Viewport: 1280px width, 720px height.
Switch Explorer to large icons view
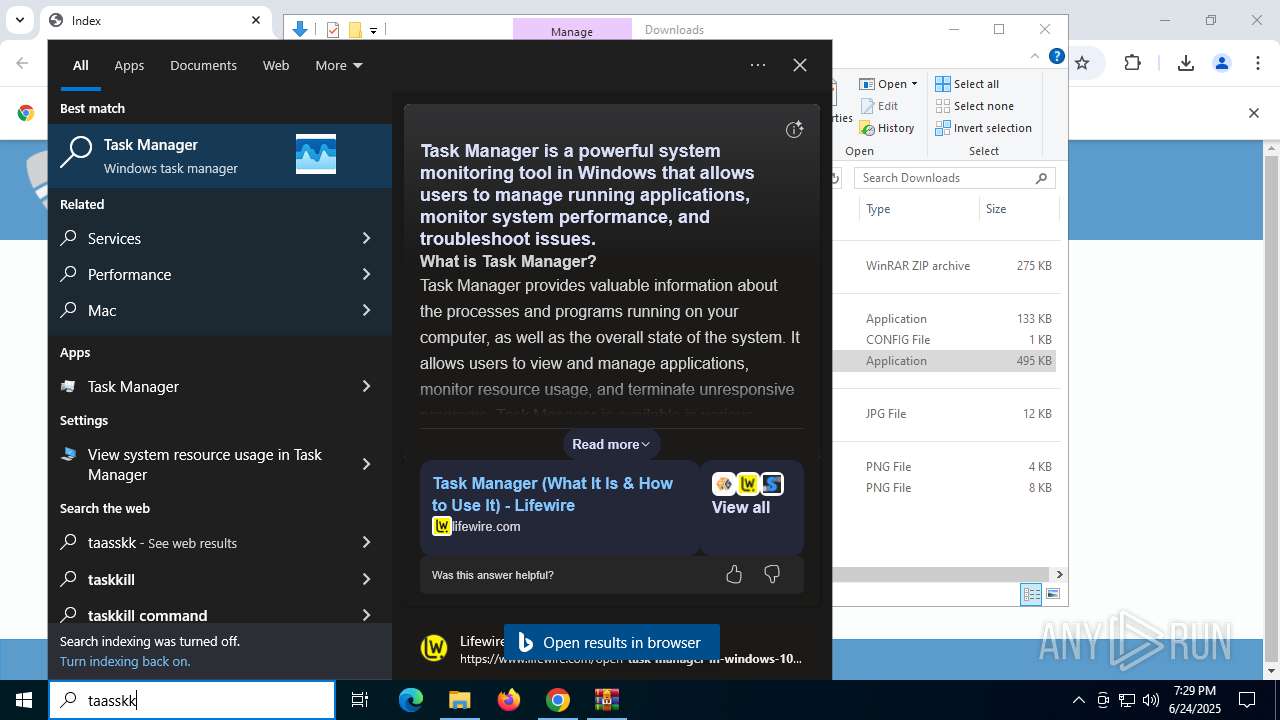tap(1053, 595)
